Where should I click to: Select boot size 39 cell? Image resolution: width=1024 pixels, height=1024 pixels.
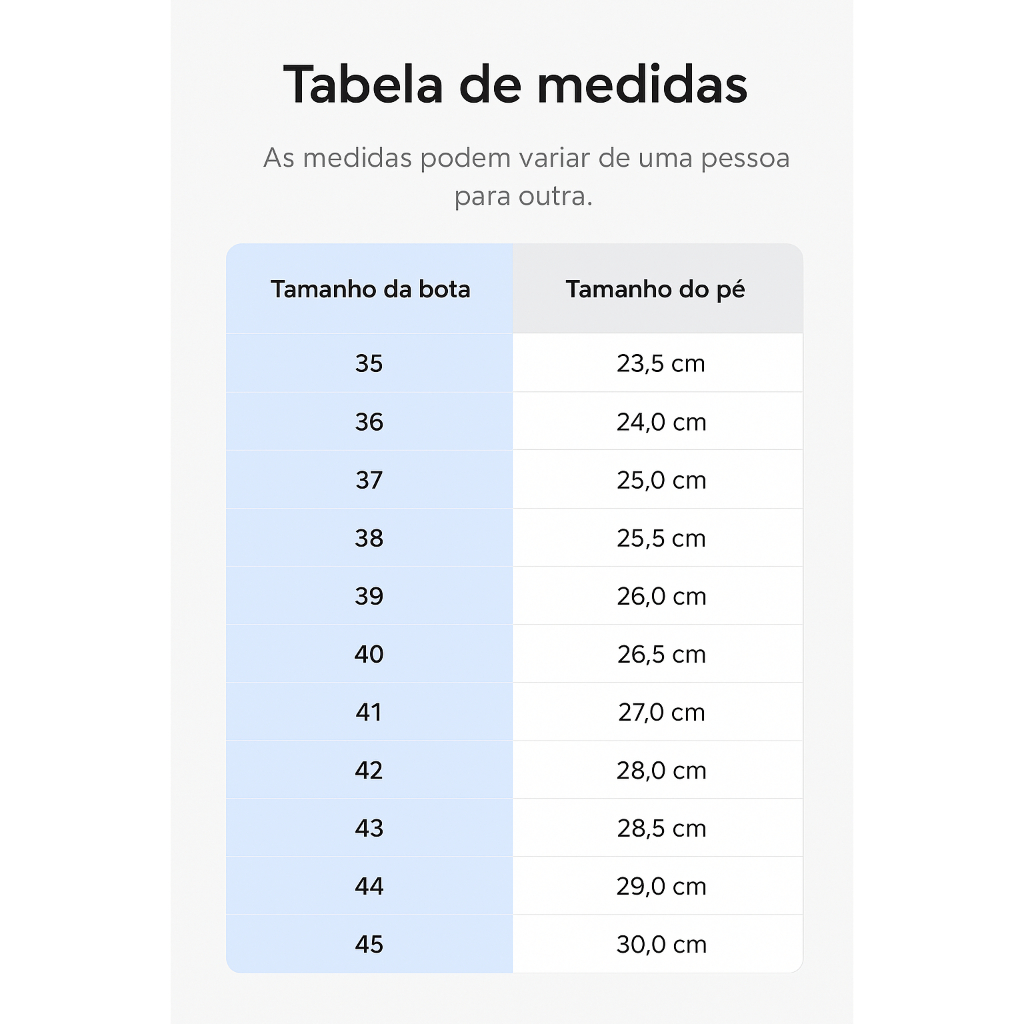pyautogui.click(x=369, y=596)
